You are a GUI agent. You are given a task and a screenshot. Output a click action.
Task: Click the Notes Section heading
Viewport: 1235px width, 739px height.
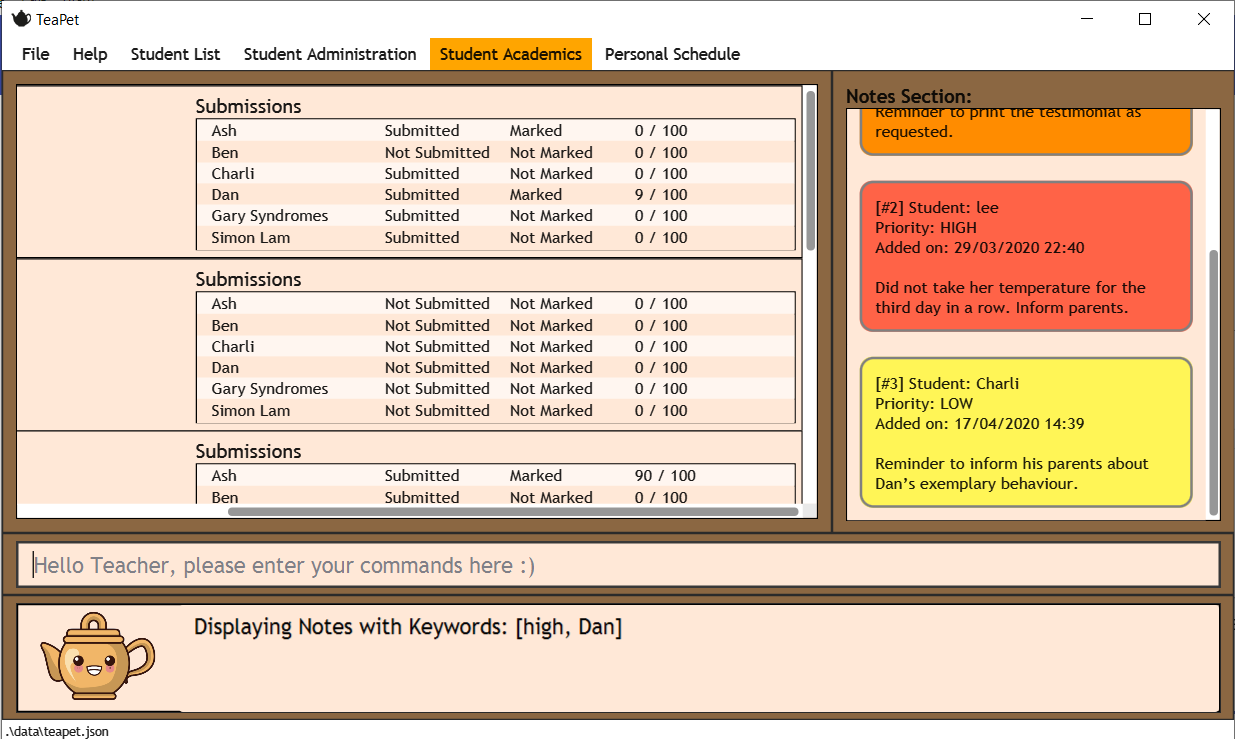909,96
